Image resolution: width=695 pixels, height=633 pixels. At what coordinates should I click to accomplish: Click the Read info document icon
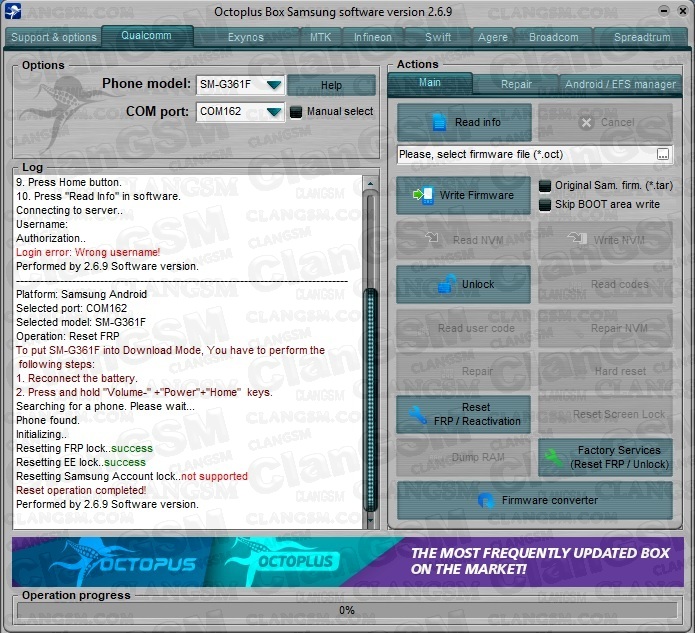coord(439,122)
